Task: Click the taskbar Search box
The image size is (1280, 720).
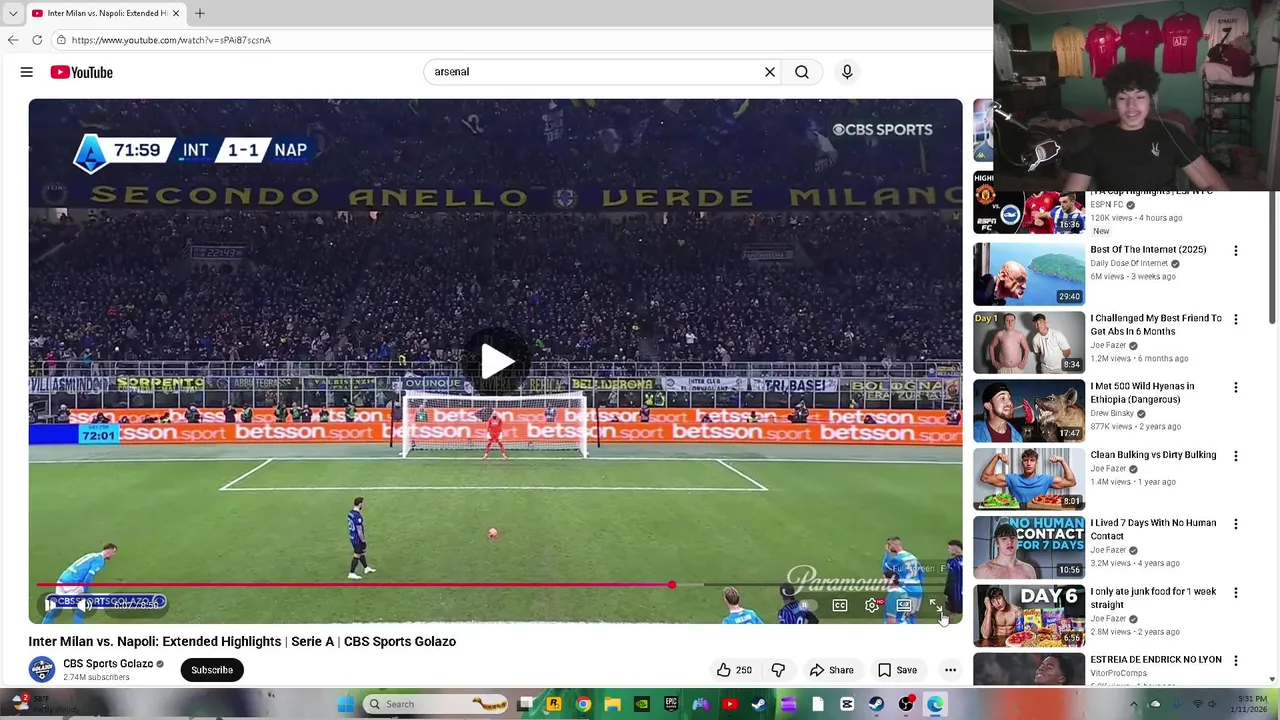Action: tap(435, 704)
